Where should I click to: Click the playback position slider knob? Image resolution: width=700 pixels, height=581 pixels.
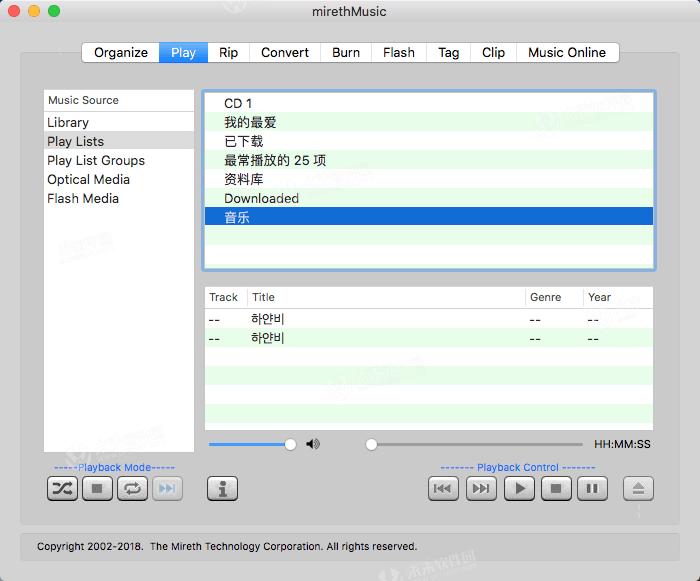coord(371,444)
